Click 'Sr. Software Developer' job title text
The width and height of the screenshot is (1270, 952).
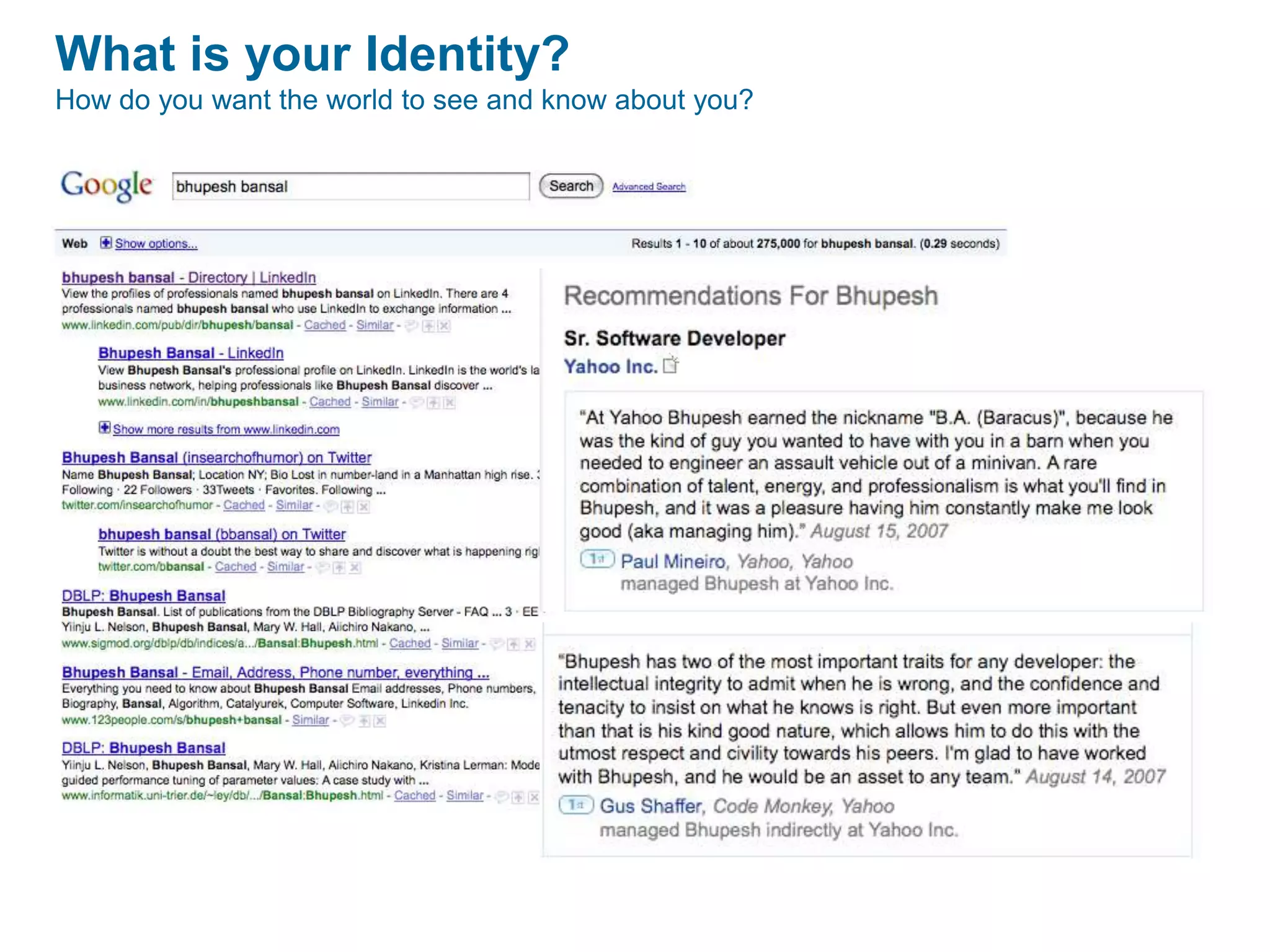coord(675,338)
